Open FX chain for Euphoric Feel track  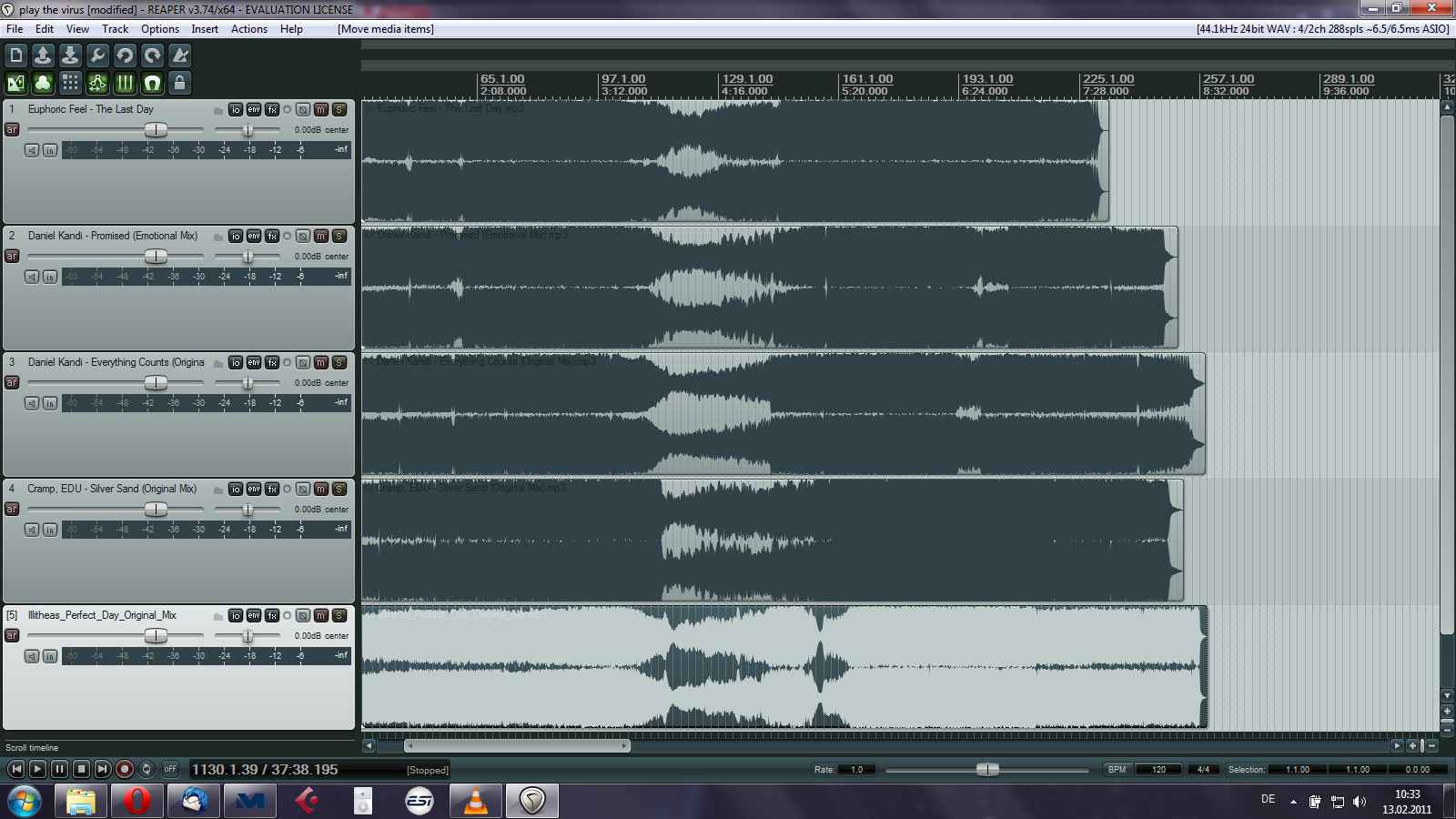click(272, 109)
